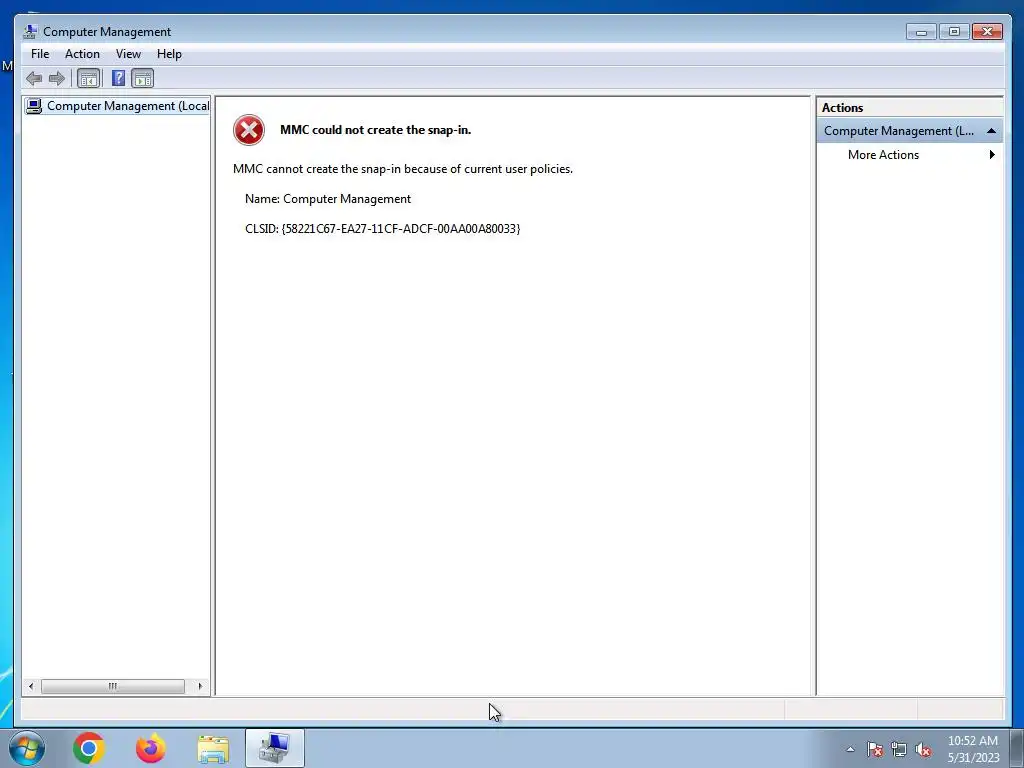This screenshot has height=768, width=1024.
Task: Click the Computer Management title bar icon
Action: [x=30, y=31]
